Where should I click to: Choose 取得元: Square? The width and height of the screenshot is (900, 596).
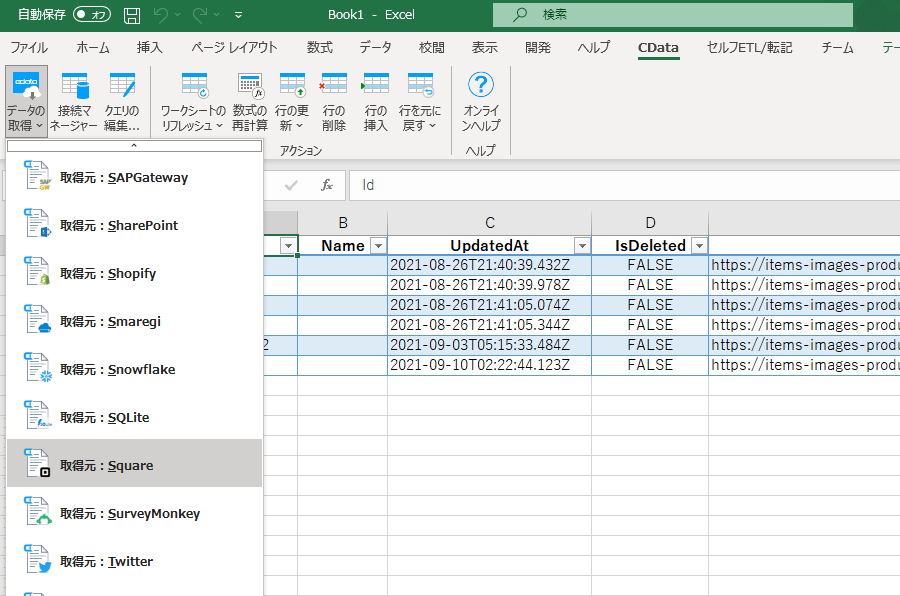click(134, 465)
